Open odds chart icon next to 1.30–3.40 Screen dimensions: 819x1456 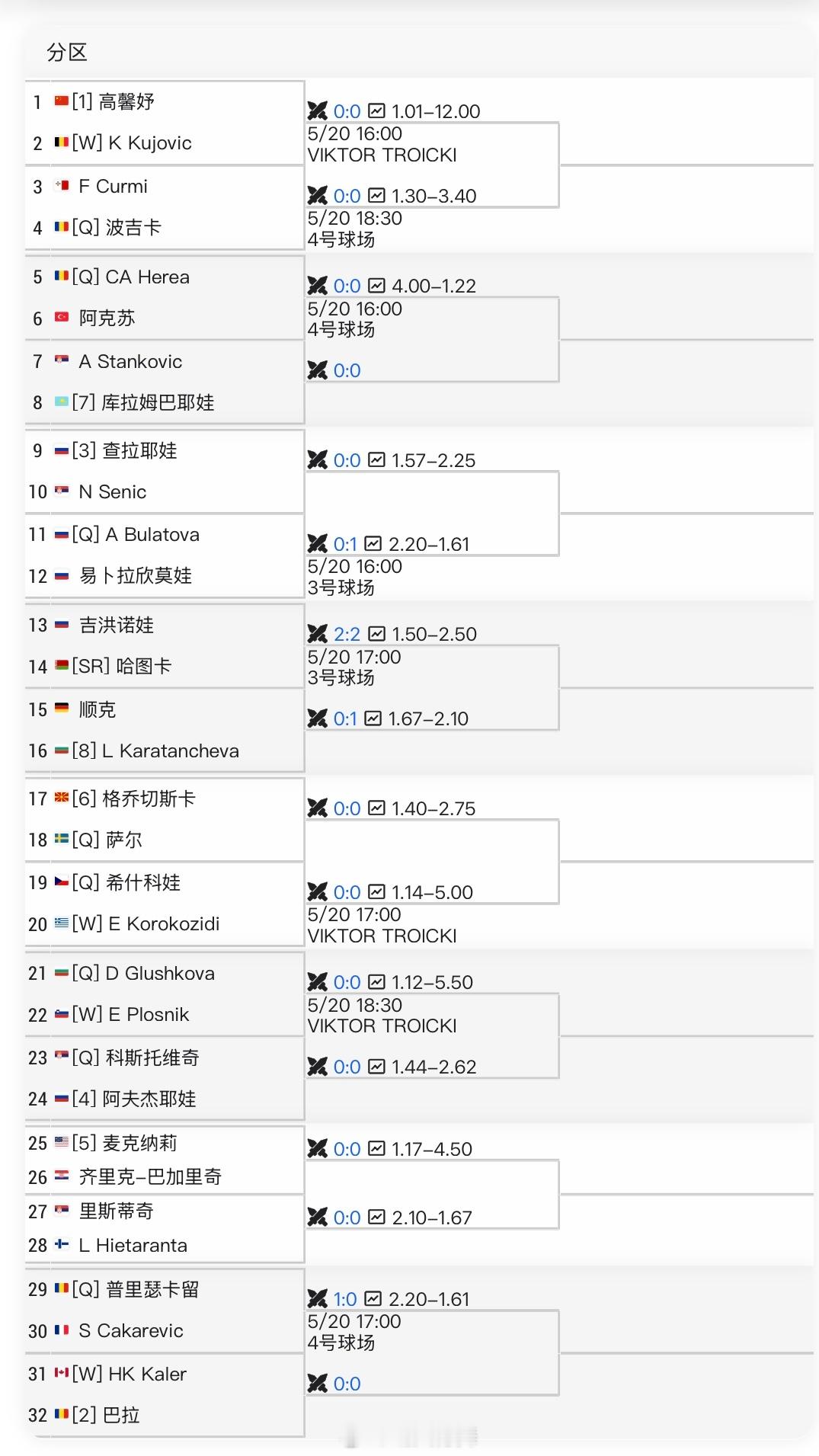pos(376,196)
